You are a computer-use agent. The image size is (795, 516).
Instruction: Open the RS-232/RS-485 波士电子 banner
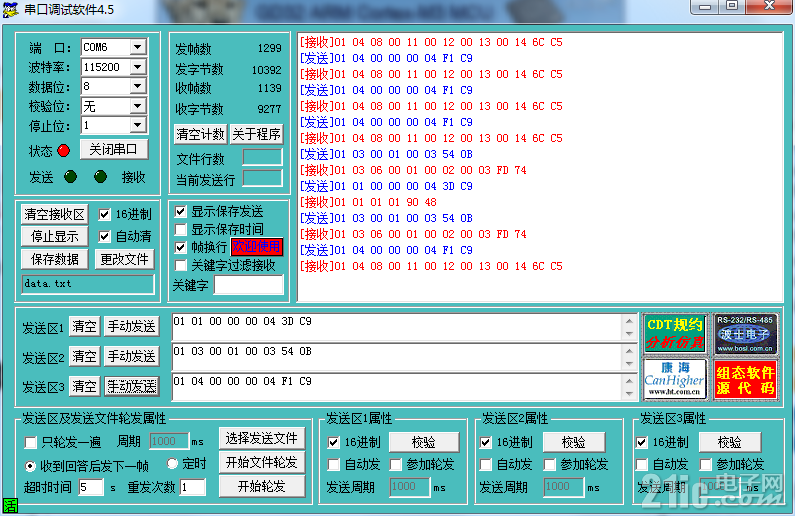coord(745,333)
